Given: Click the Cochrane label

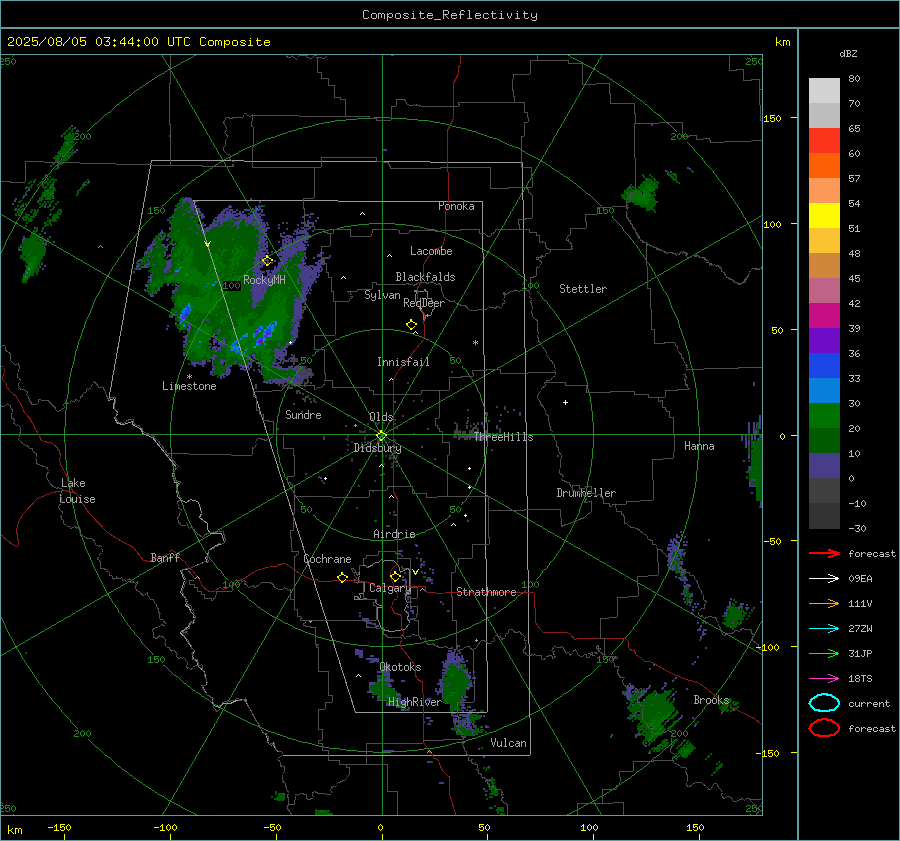Looking at the screenshot, I should point(327,559).
